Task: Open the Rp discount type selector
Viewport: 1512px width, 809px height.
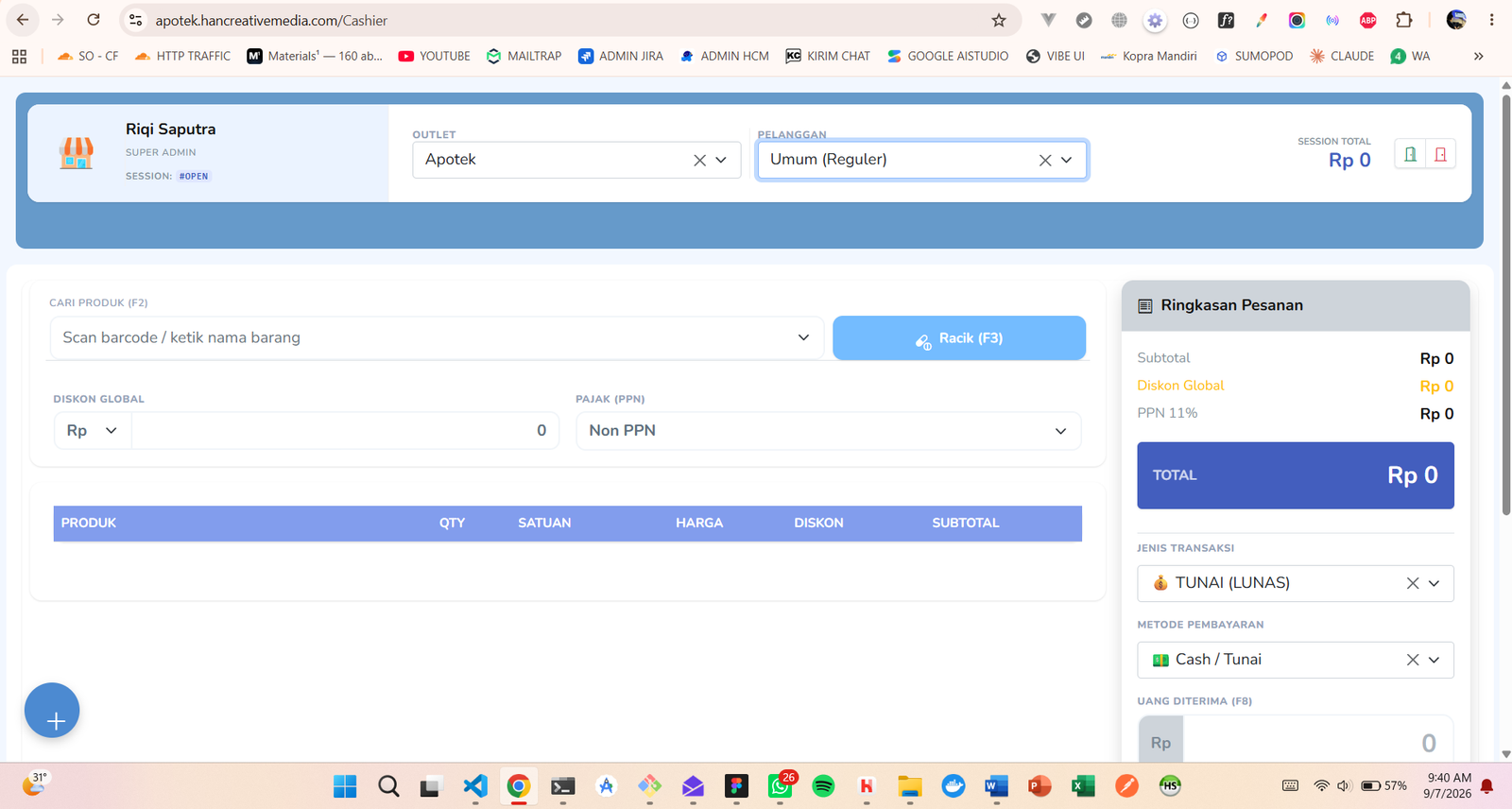Action: (92, 431)
